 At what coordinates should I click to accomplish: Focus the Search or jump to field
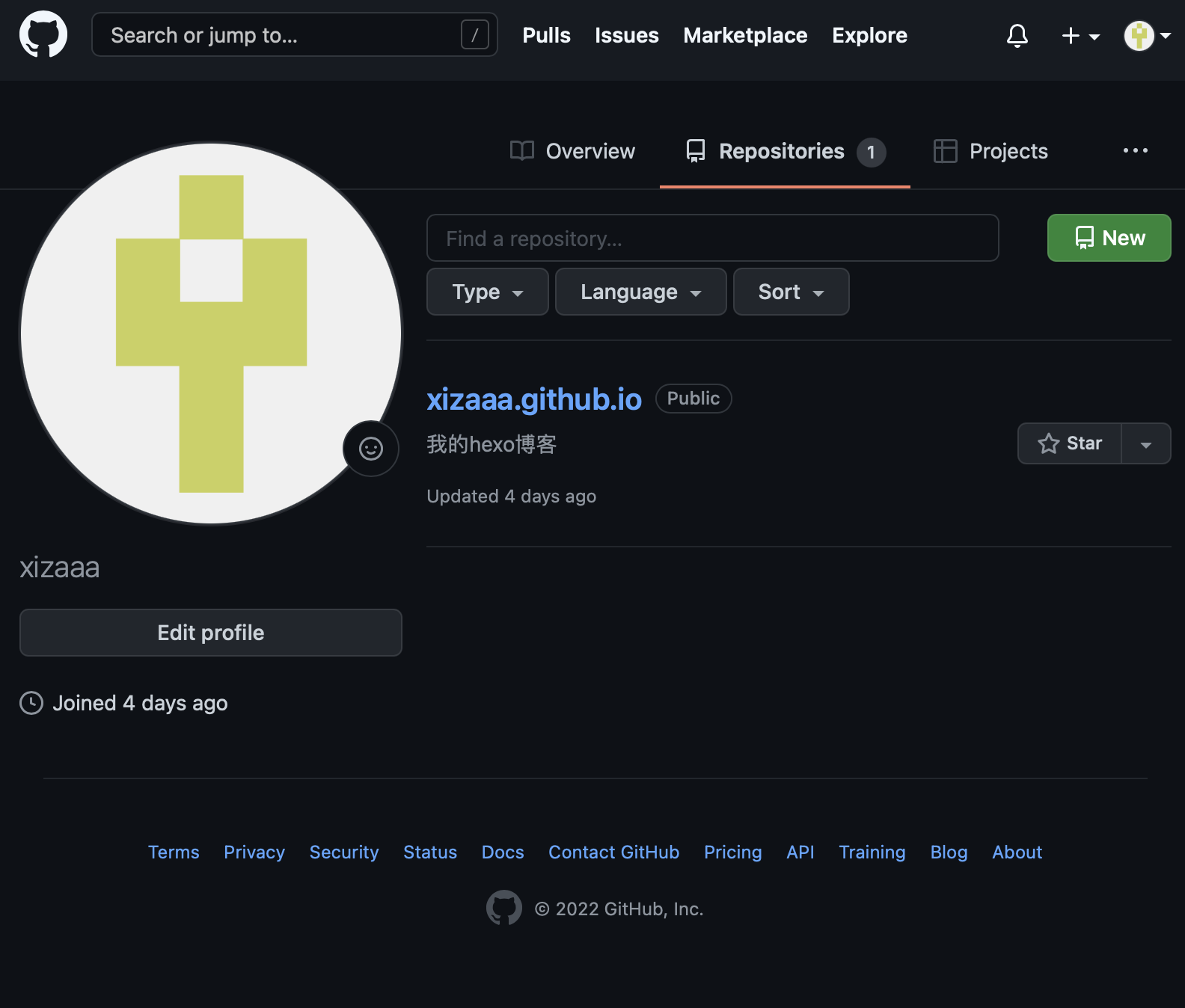[295, 34]
